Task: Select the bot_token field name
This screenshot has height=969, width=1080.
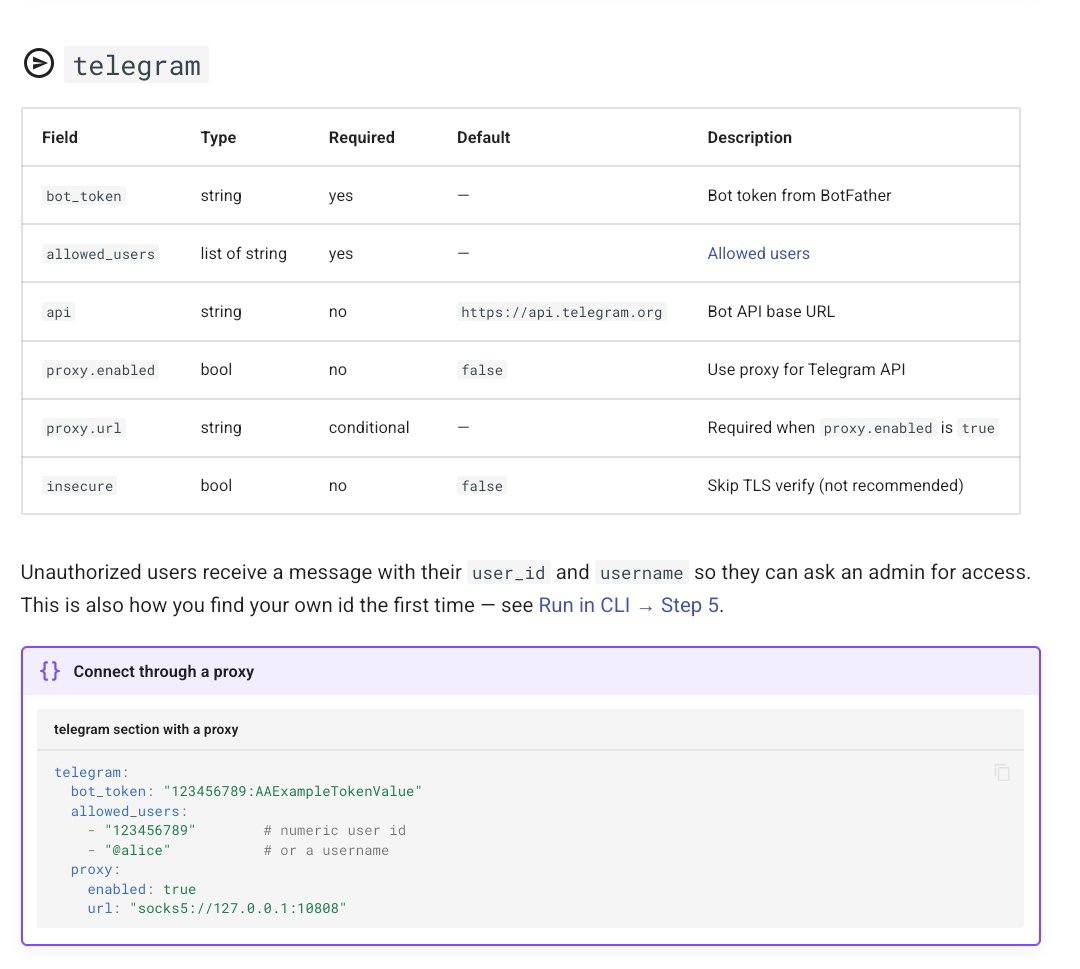Action: click(83, 196)
